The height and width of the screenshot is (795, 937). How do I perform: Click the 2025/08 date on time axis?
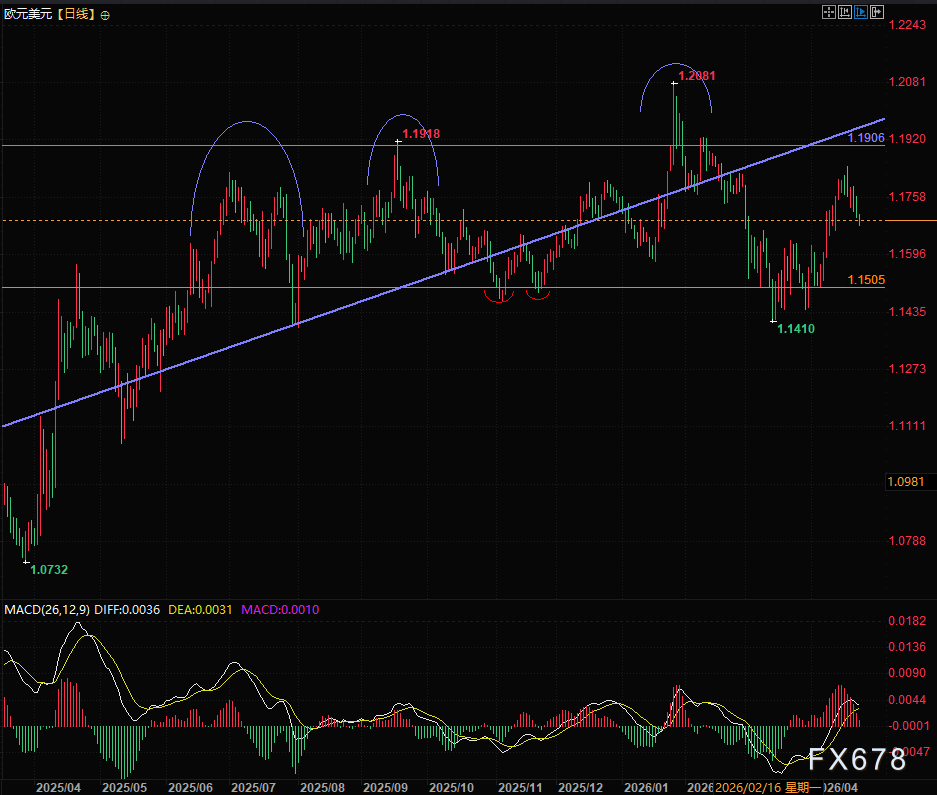pyautogui.click(x=323, y=787)
